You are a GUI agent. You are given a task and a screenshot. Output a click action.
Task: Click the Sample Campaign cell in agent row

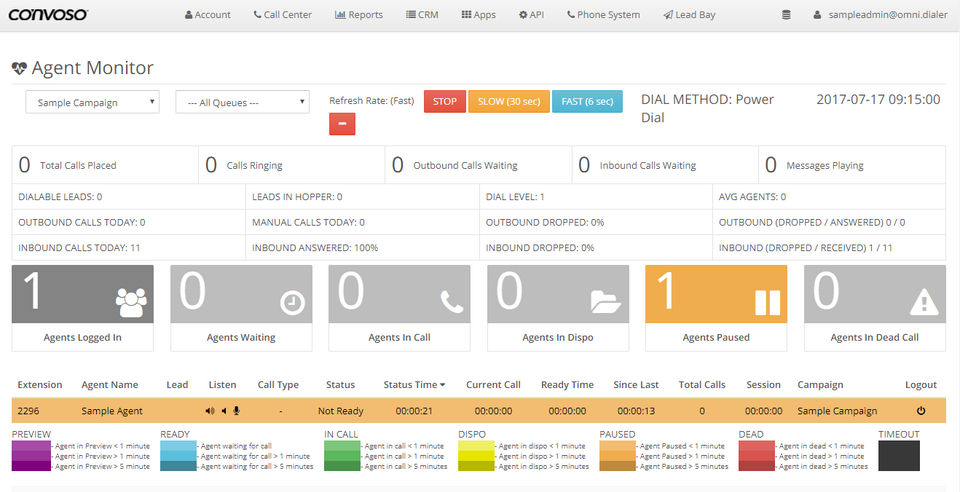[837, 411]
